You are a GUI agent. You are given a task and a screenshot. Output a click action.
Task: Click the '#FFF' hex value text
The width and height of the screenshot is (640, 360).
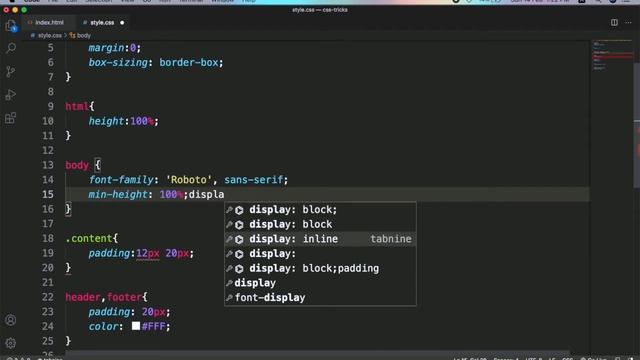(x=153, y=327)
